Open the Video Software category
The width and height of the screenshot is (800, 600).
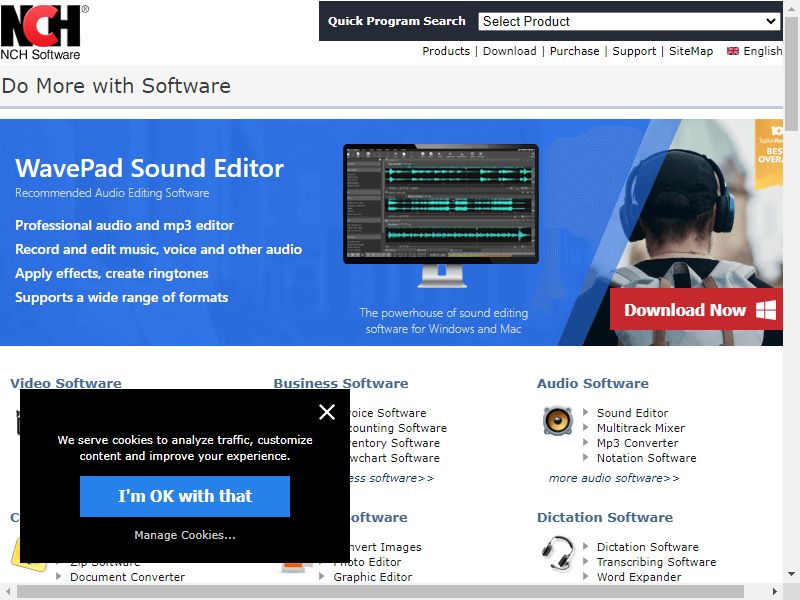[x=66, y=383]
